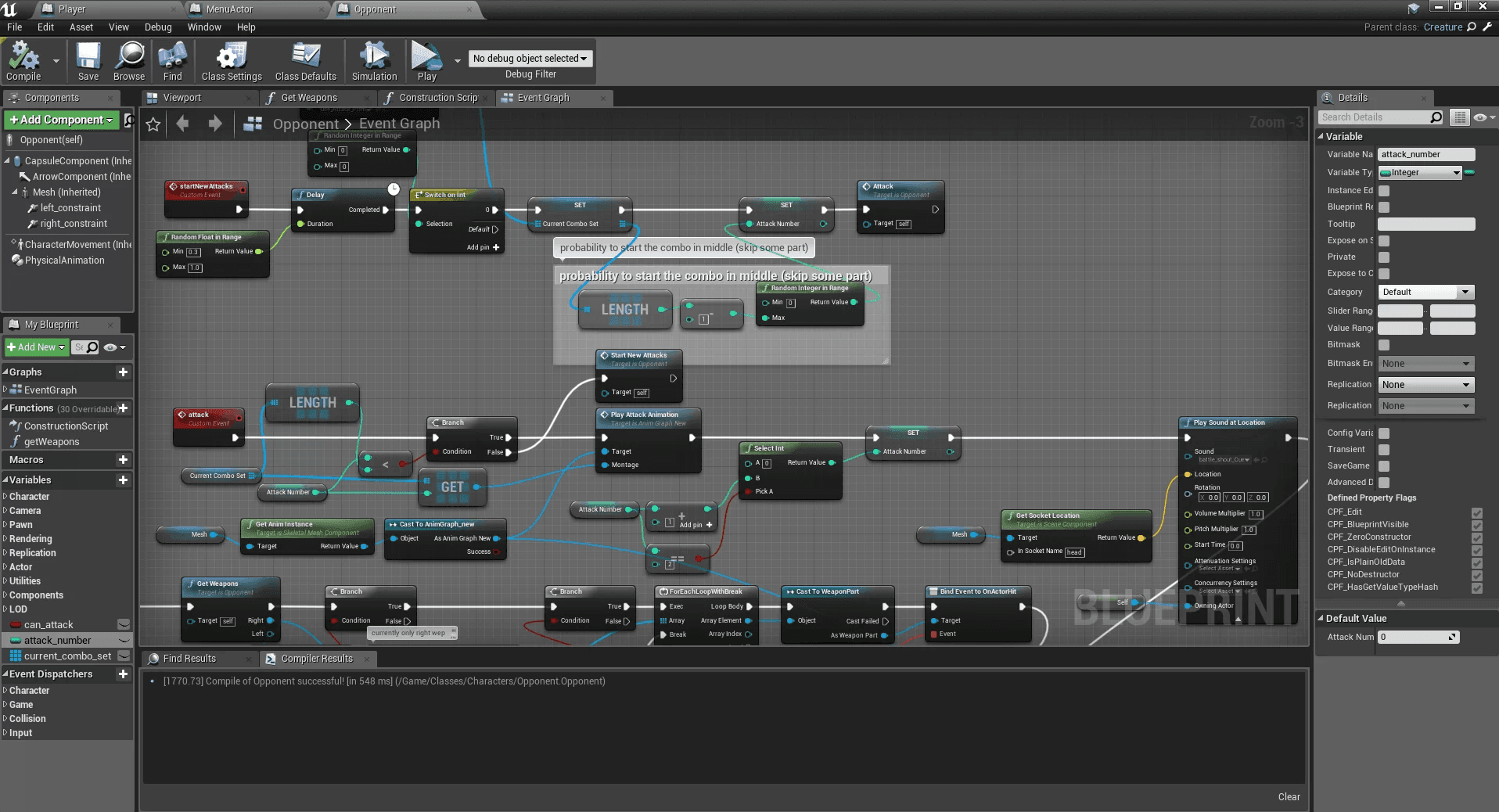1499x812 pixels.
Task: Navigate forward in graph history
Action: pyautogui.click(x=215, y=124)
